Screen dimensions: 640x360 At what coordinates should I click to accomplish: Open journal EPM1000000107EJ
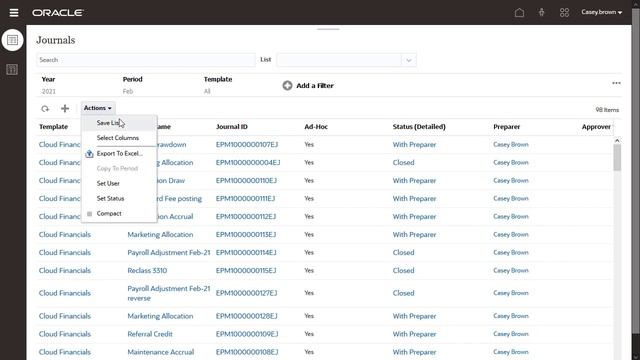coord(247,144)
